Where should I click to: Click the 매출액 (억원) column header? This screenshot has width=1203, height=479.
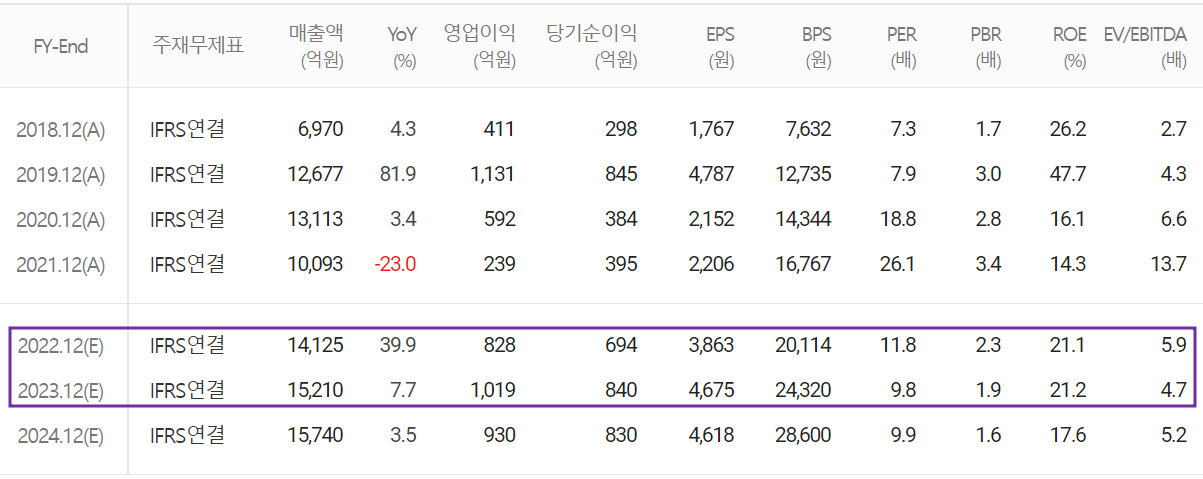tap(316, 46)
